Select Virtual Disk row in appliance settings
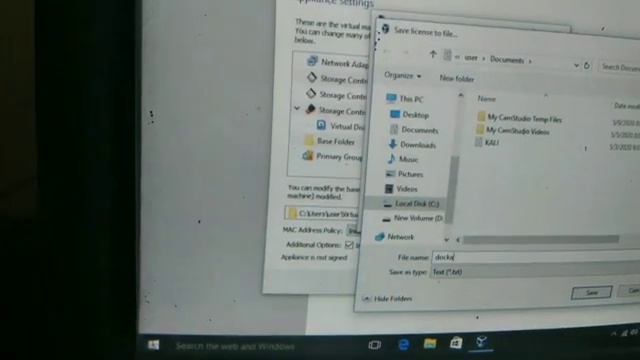The image size is (640, 360). click(340, 126)
